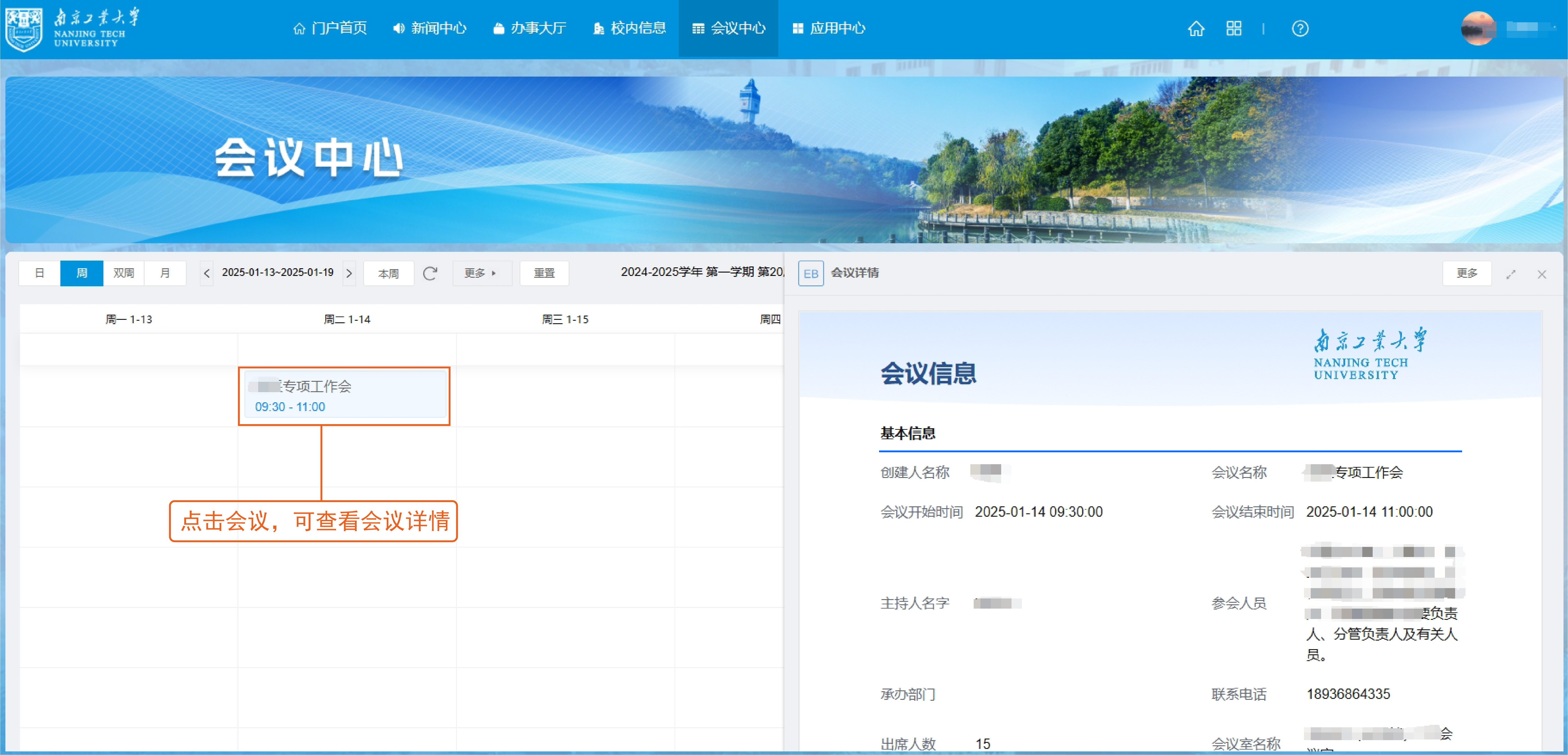The height and width of the screenshot is (755, 1568).
Task: Expand the meeting details panel to fullscreen
Action: click(x=1511, y=274)
